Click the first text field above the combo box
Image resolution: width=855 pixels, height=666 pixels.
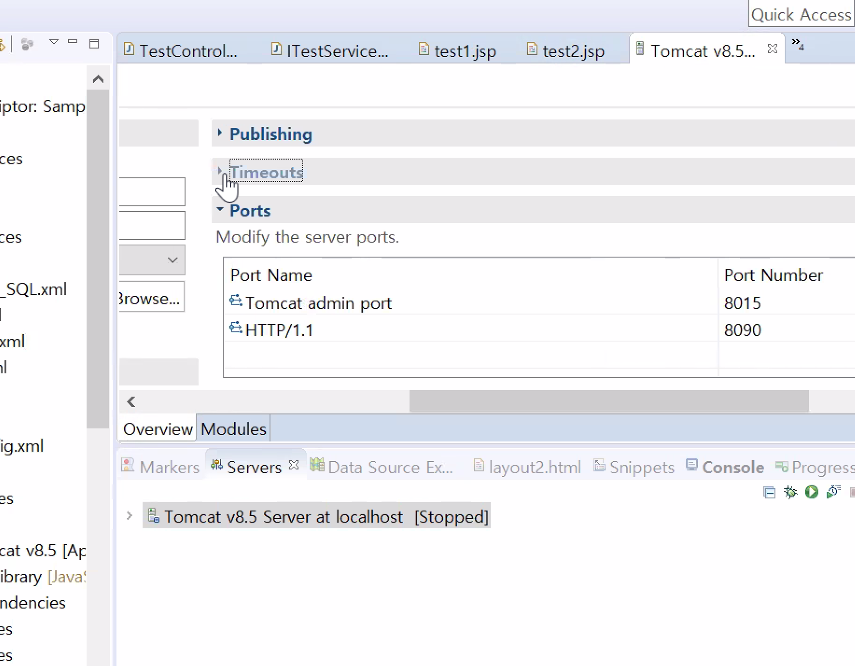click(152, 191)
